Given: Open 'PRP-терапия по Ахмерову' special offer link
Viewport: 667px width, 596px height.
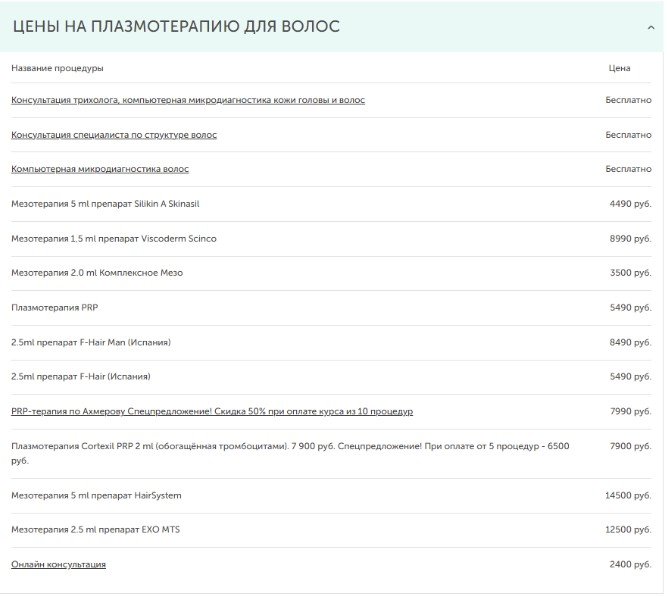Looking at the screenshot, I should [212, 411].
